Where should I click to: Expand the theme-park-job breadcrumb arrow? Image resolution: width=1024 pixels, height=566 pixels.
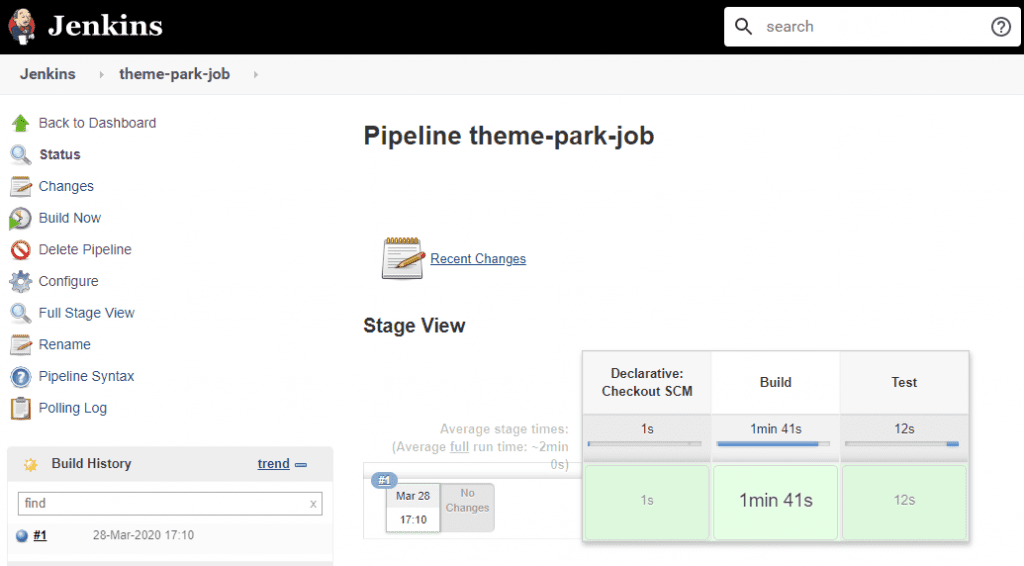pyautogui.click(x=255, y=74)
